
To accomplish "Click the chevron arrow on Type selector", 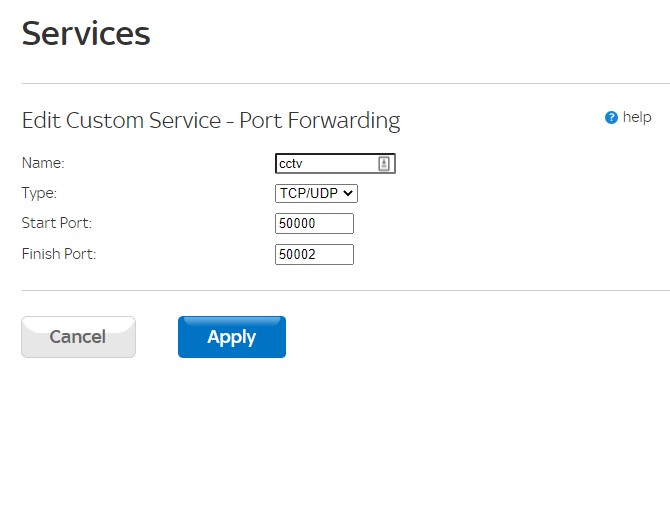I will 348,193.
